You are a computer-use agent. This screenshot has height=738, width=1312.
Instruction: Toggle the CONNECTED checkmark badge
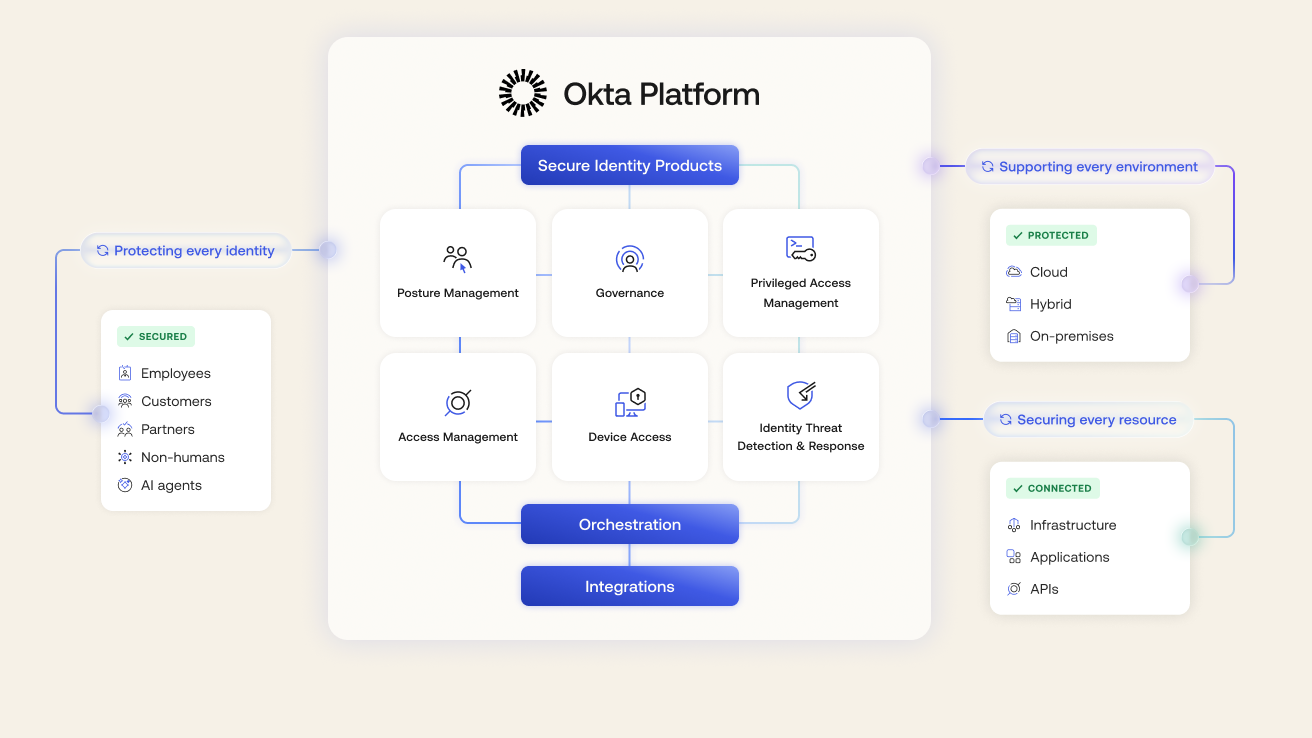click(x=1052, y=488)
